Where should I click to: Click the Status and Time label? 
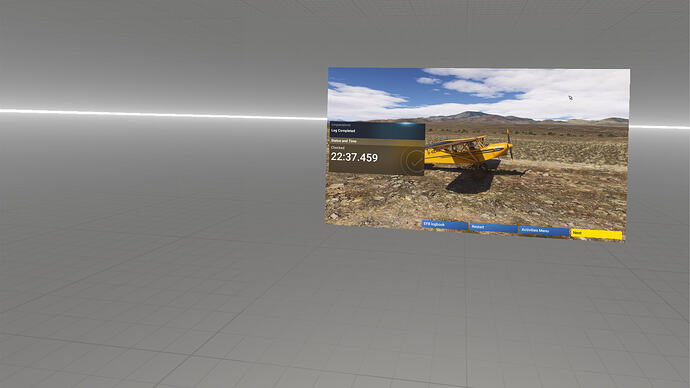[x=344, y=141]
